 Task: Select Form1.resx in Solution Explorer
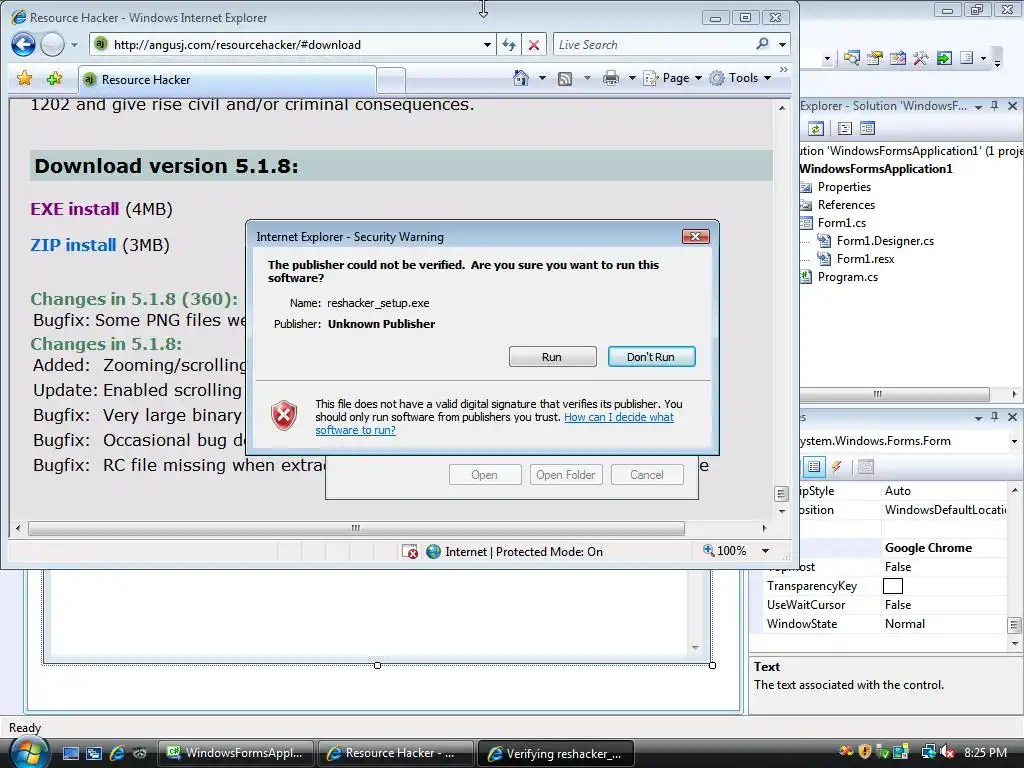(x=865, y=259)
